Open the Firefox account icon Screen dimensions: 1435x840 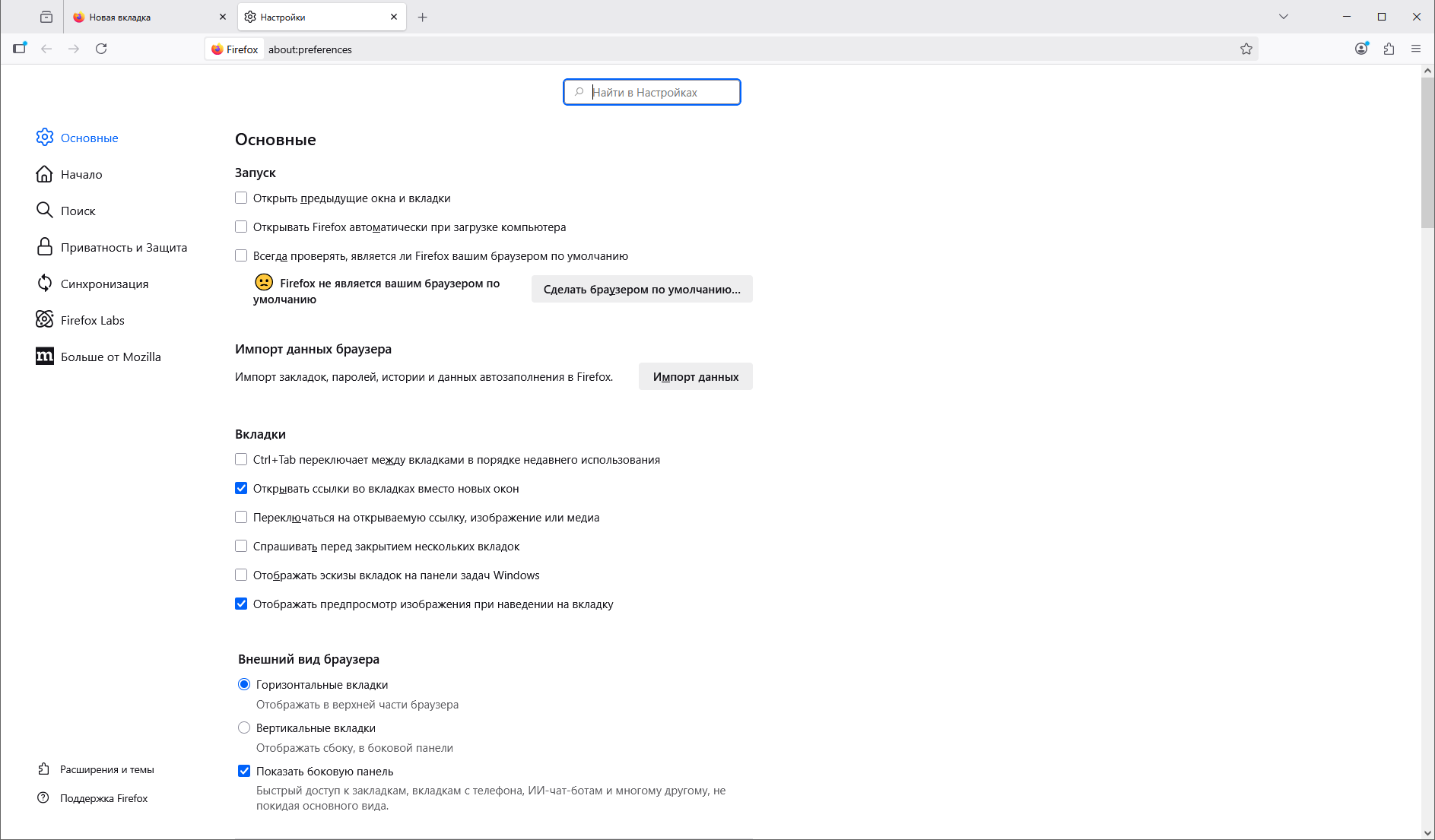click(1361, 49)
